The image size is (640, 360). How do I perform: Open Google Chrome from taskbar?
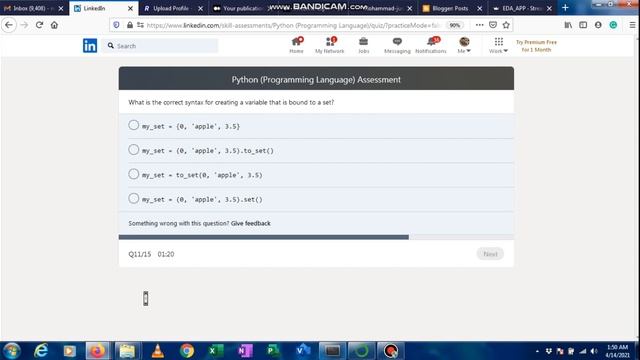point(187,351)
